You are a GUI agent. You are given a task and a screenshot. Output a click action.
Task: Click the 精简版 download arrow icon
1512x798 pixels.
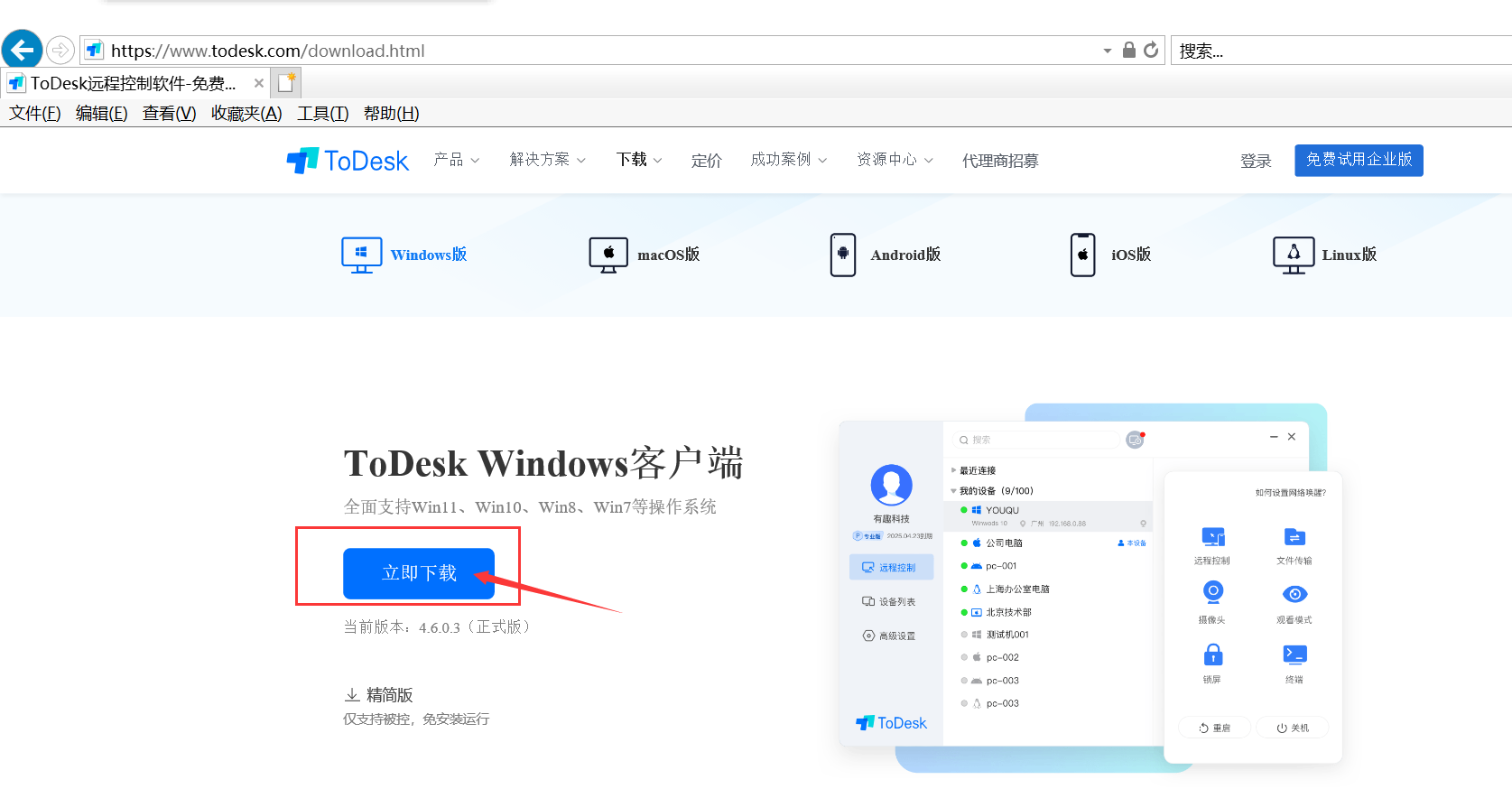pos(352,694)
